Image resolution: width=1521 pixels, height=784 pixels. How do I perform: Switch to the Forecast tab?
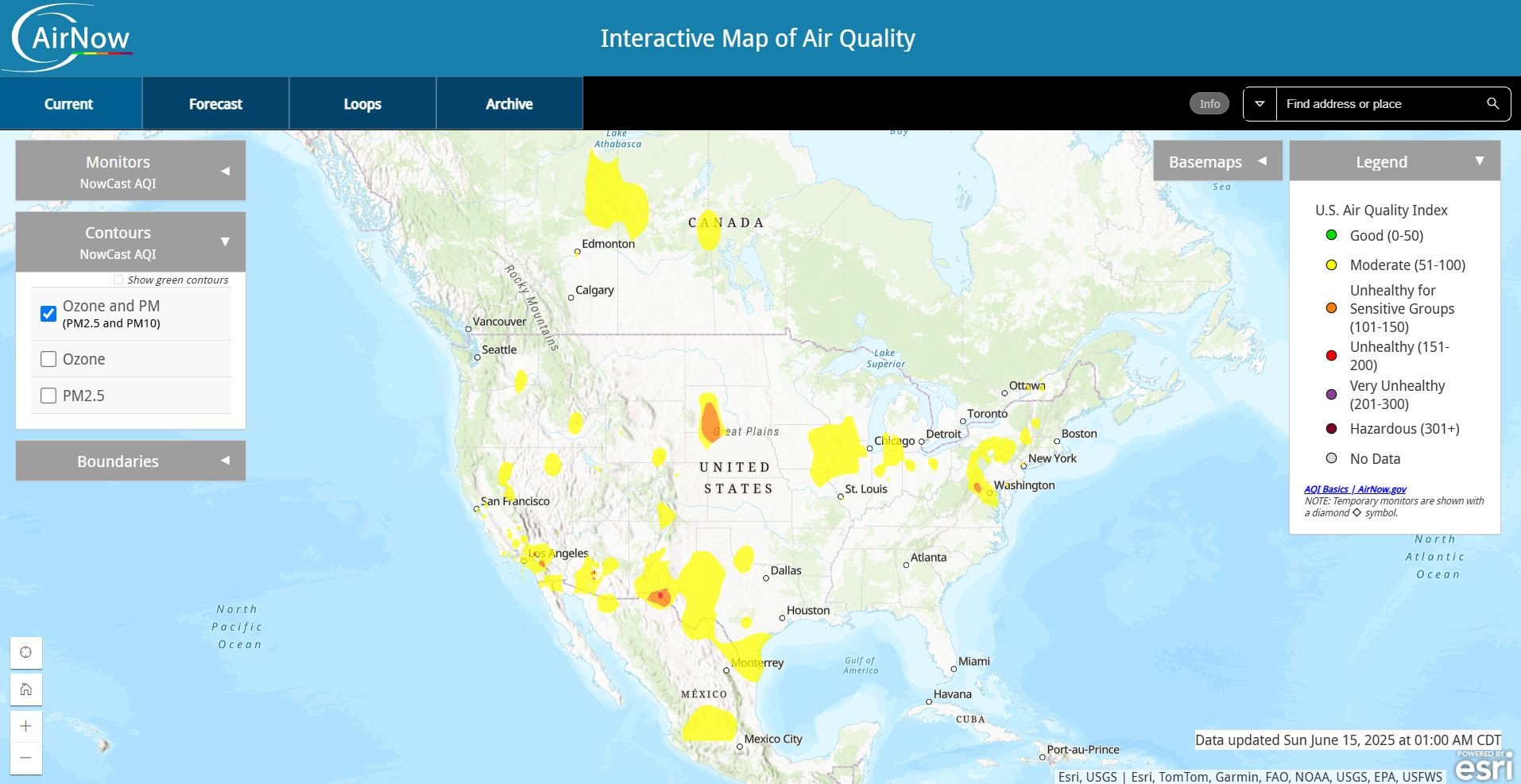215,103
